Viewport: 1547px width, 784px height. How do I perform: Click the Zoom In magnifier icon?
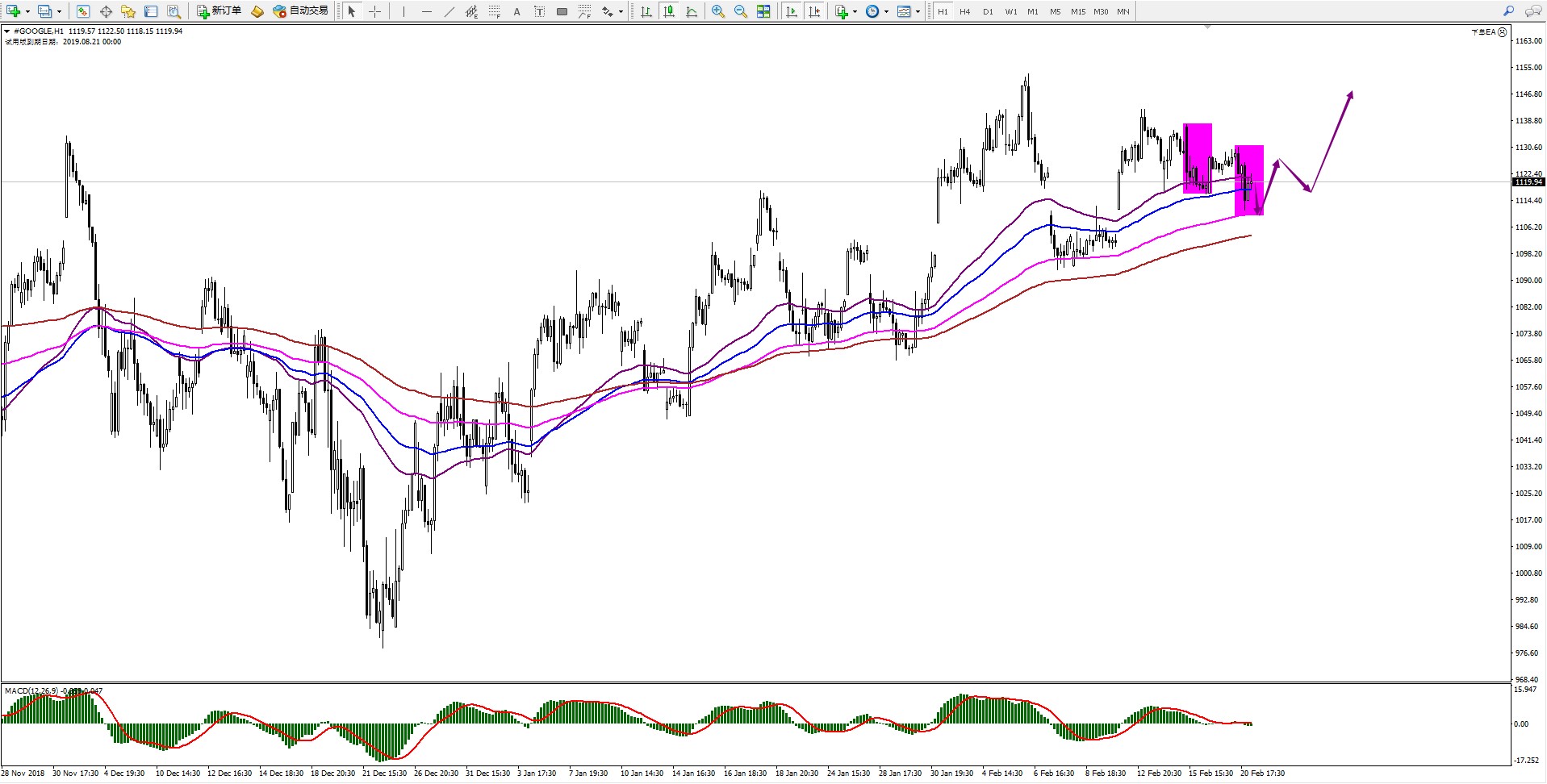[717, 11]
